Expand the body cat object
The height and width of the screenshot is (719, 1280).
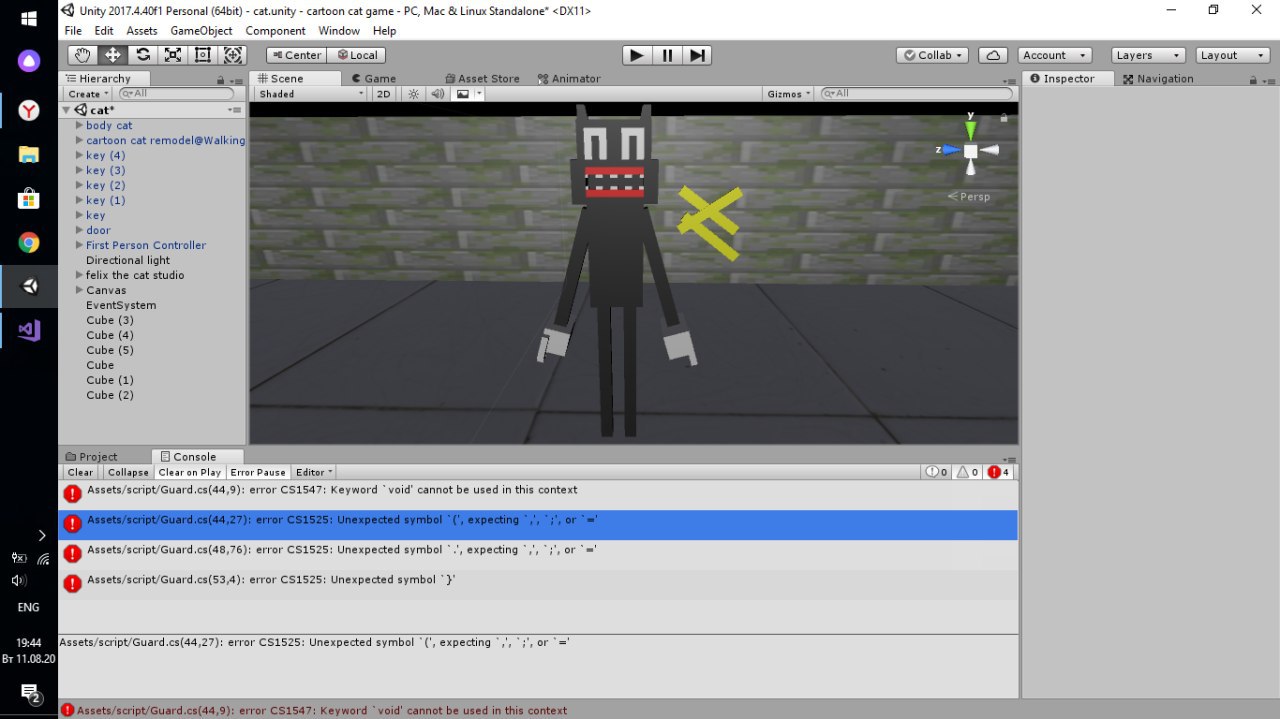click(79, 126)
